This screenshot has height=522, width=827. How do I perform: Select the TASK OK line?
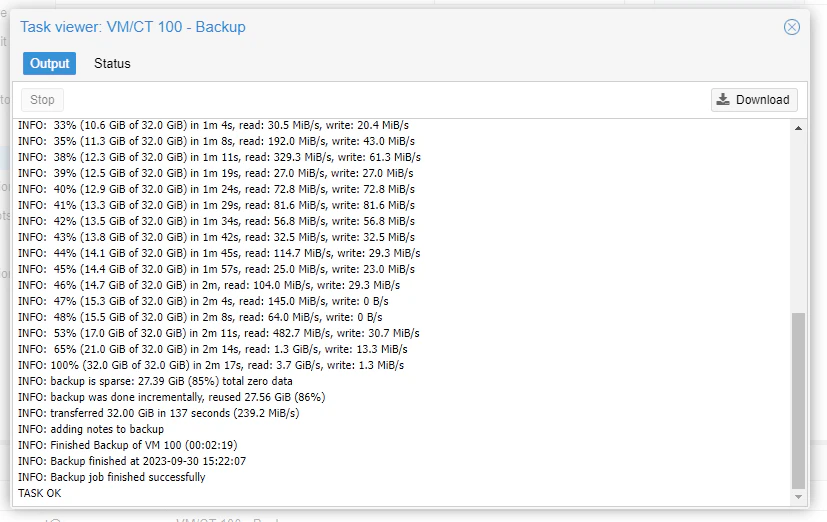click(x=40, y=493)
